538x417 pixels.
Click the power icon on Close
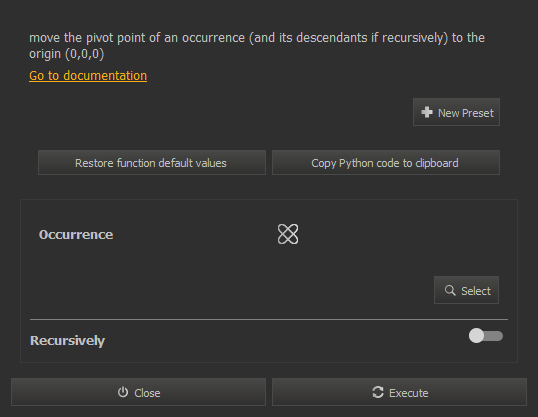click(x=123, y=392)
